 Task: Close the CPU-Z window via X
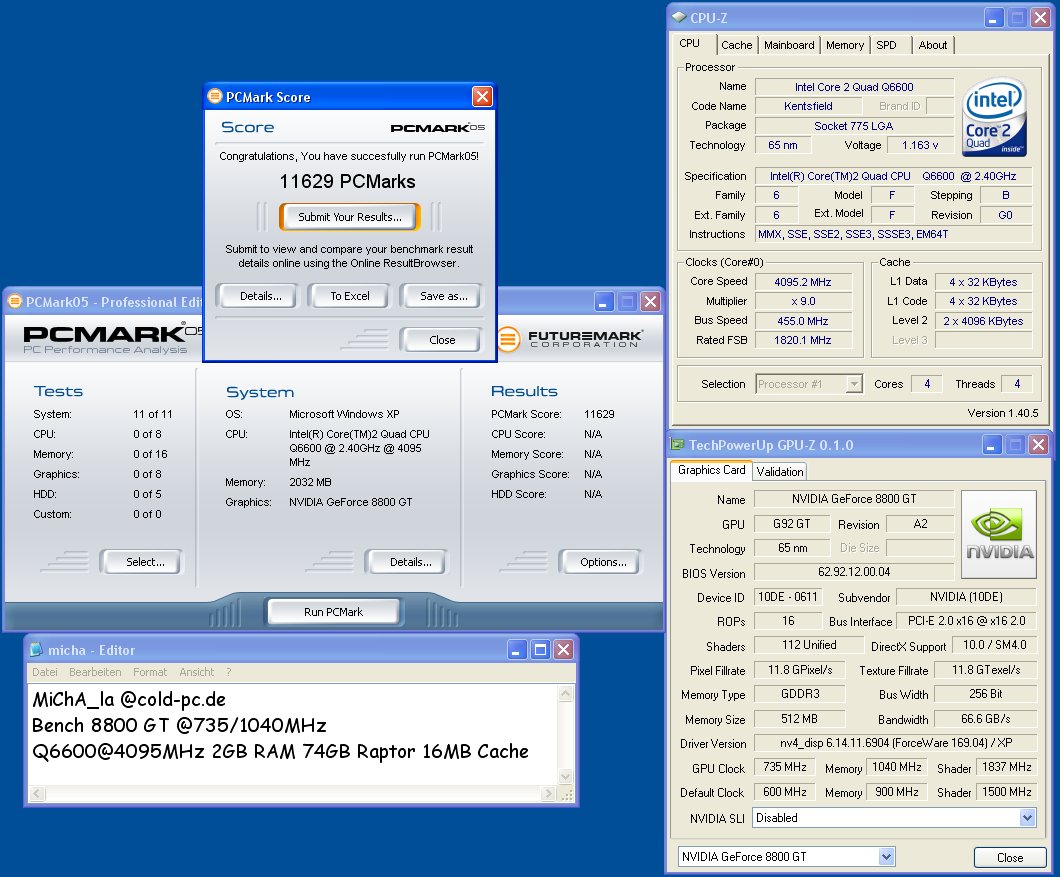pyautogui.click(x=1040, y=18)
